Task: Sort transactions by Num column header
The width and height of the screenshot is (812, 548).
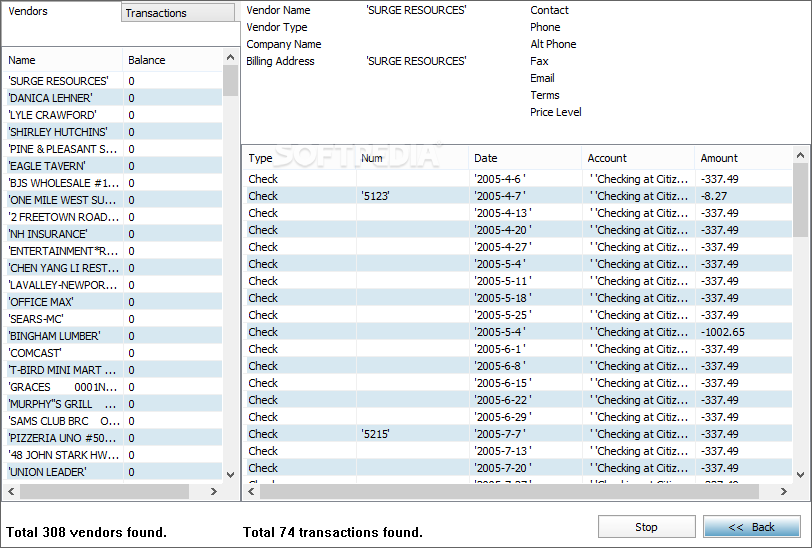Action: coord(413,158)
